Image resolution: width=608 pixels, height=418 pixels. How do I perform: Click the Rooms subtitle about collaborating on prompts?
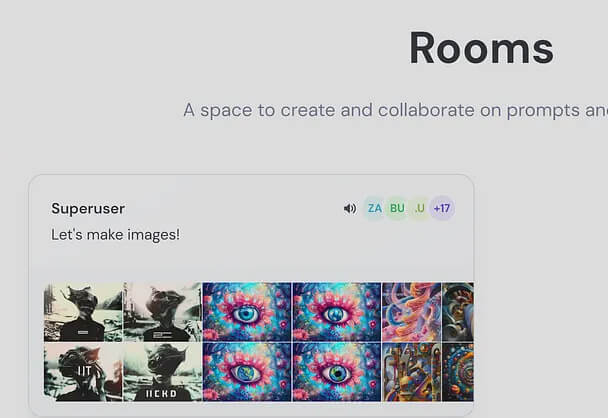coord(395,109)
